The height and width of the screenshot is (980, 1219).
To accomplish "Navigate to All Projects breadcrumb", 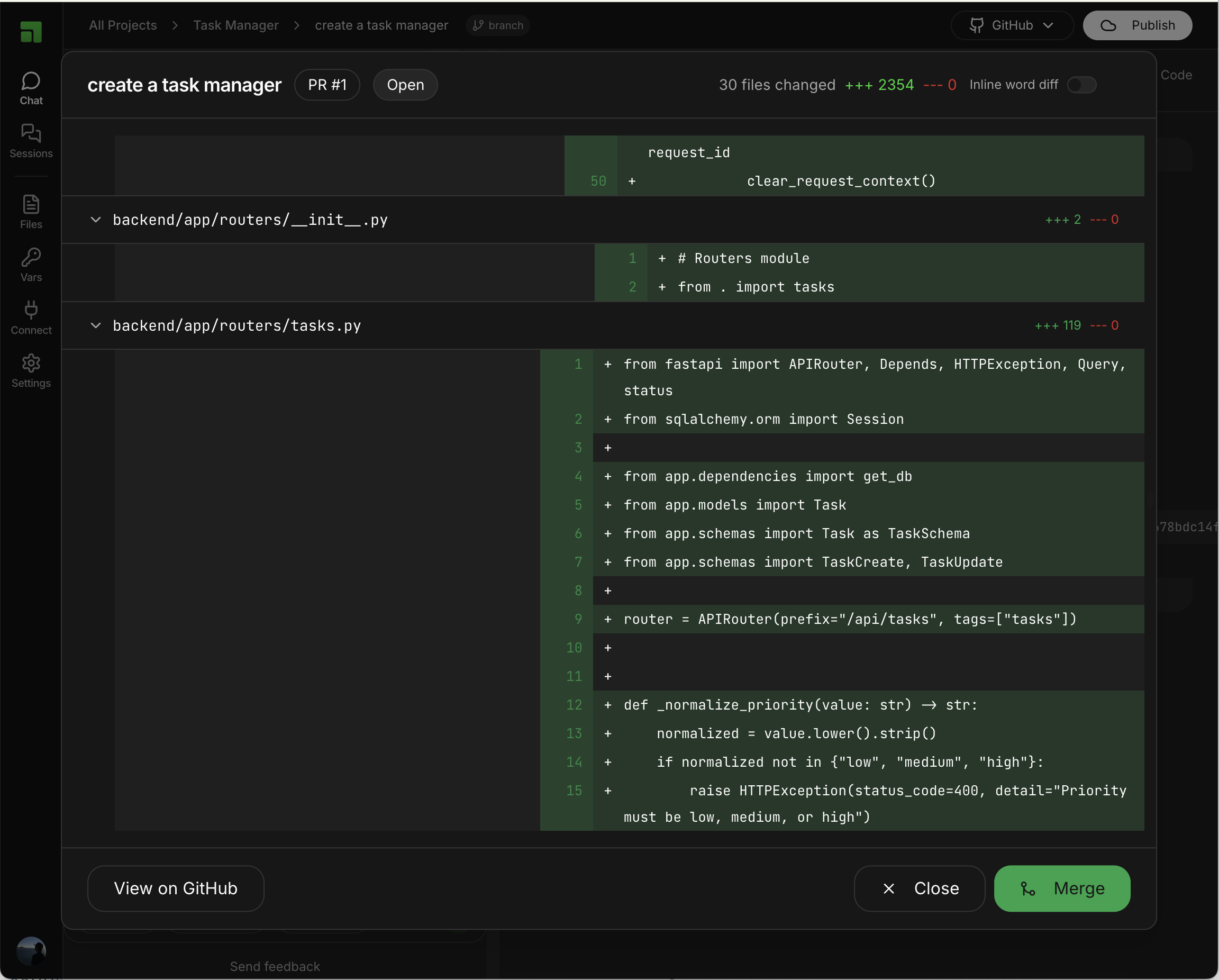I will [122, 25].
